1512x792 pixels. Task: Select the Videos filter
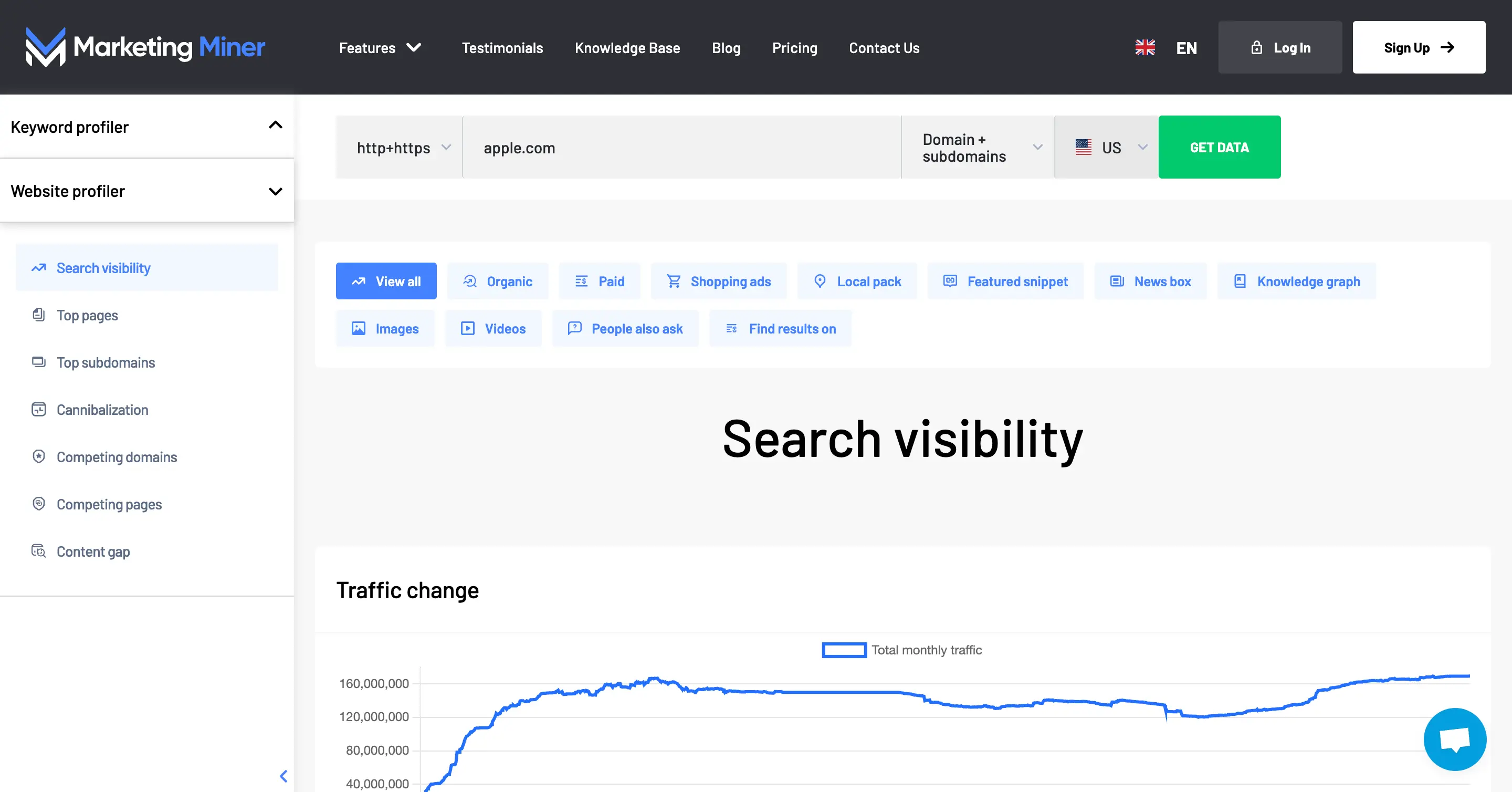point(493,329)
